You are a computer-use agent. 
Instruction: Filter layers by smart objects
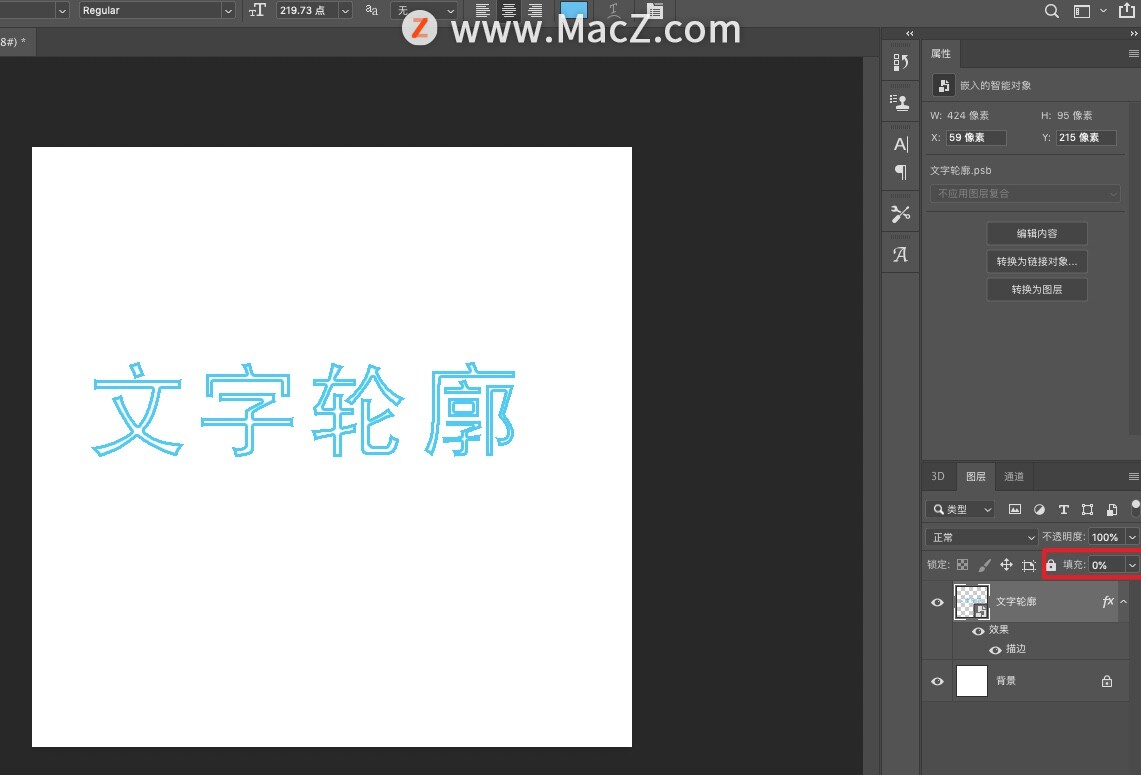click(1111, 509)
